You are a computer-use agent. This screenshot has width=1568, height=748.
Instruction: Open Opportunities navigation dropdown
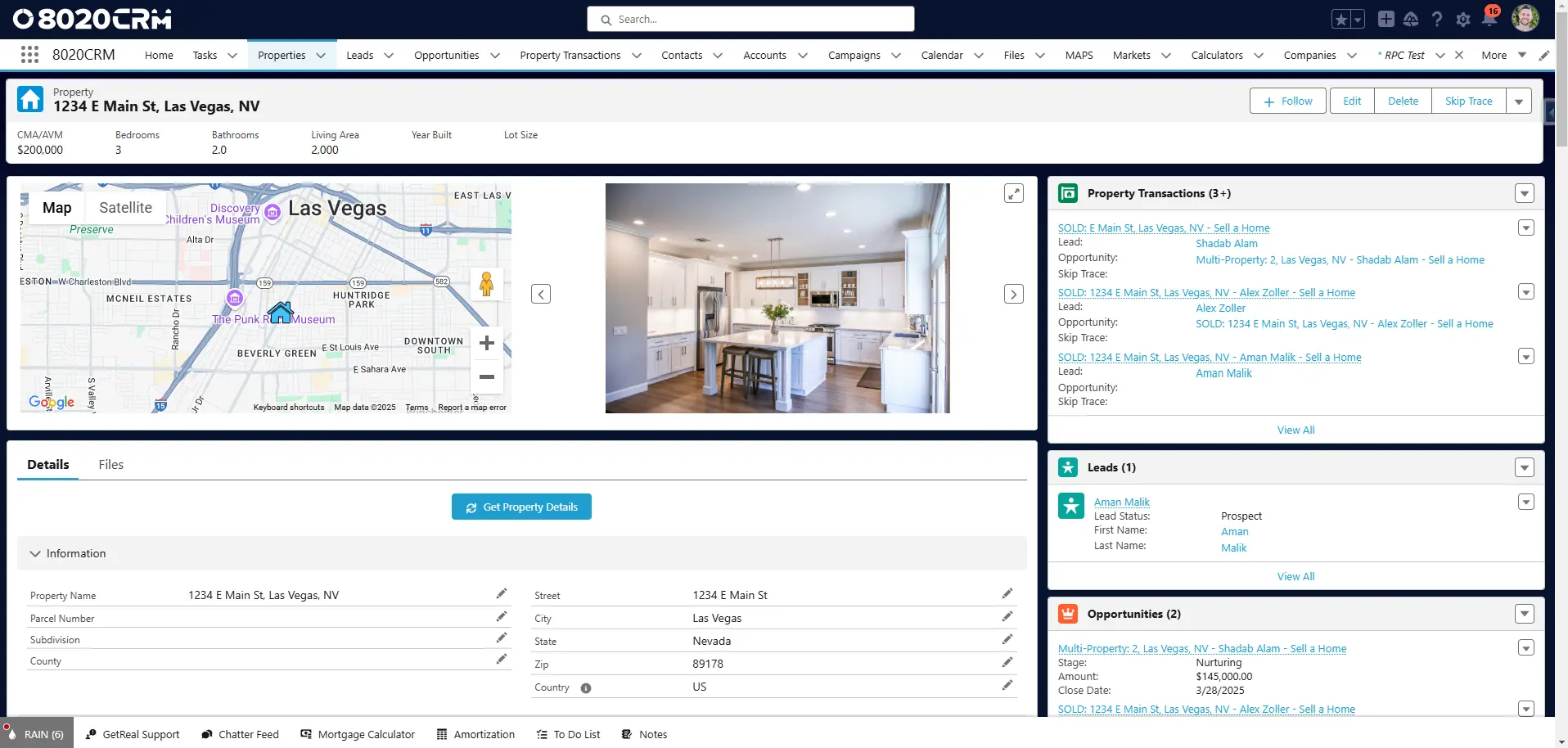point(495,56)
